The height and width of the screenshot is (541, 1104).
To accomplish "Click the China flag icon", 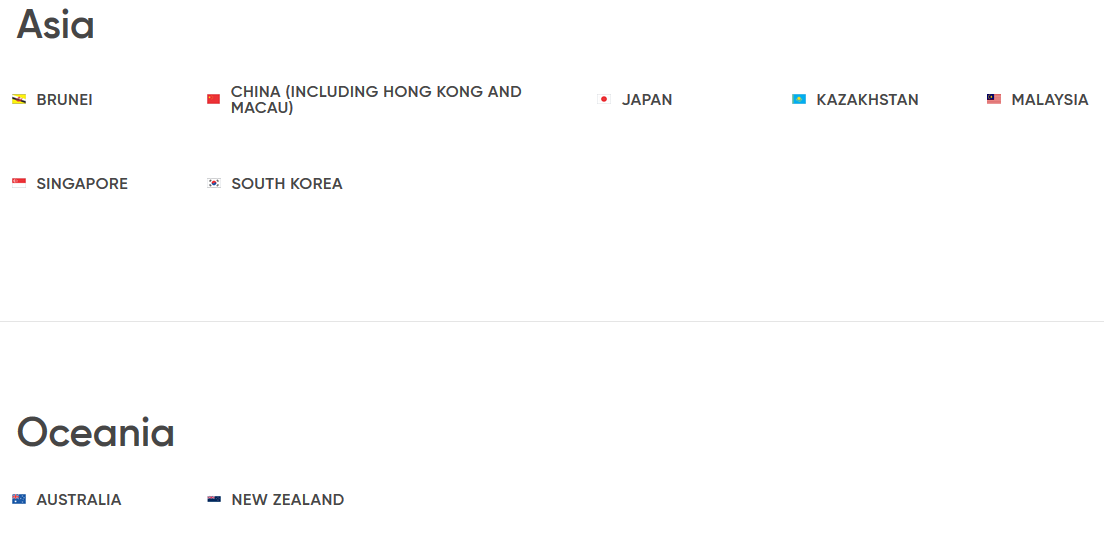I will 213,99.
